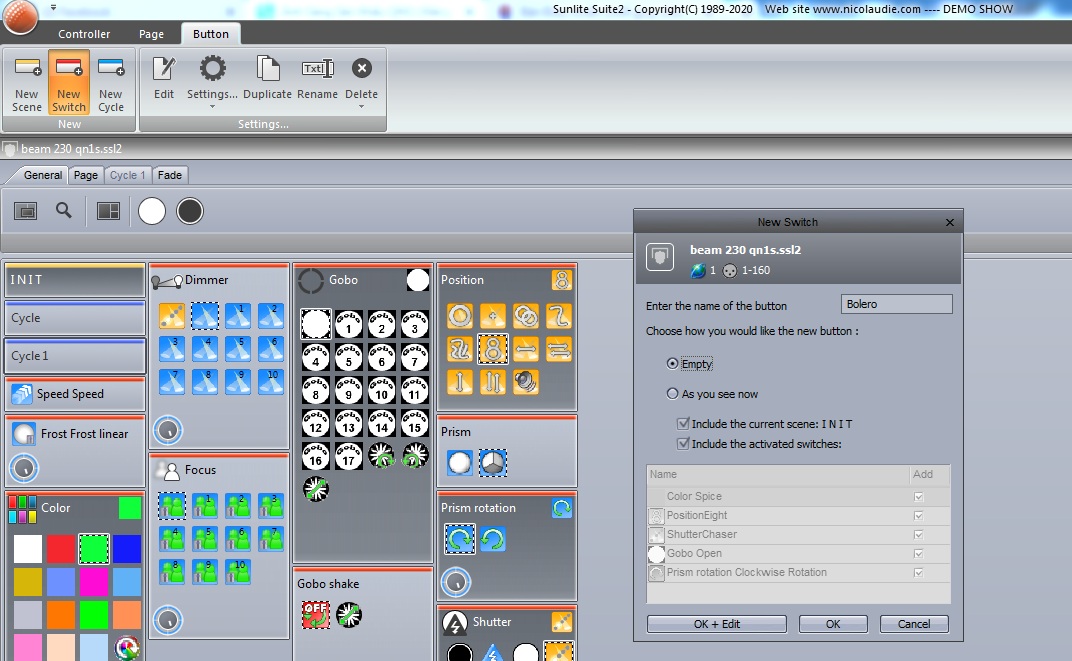Click the magnifier search icon
Image resolution: width=1072 pixels, height=661 pixels.
point(64,210)
